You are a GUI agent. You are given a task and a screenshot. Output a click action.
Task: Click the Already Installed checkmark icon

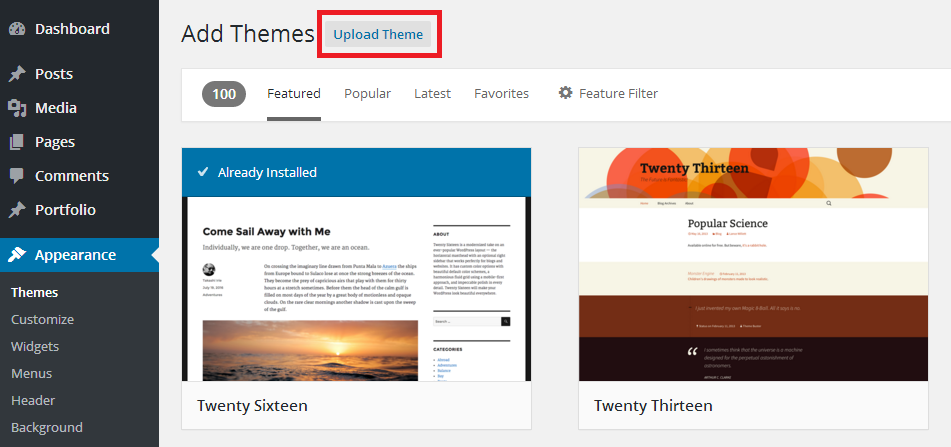[203, 172]
